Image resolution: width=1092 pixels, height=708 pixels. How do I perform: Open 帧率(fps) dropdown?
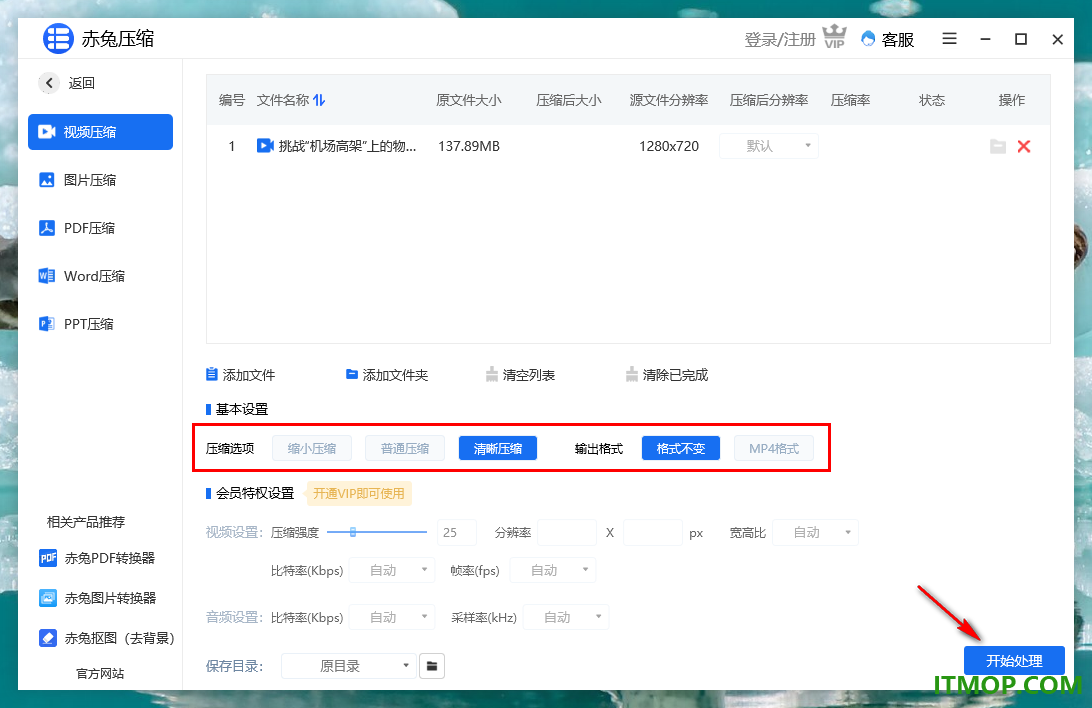tap(553, 570)
